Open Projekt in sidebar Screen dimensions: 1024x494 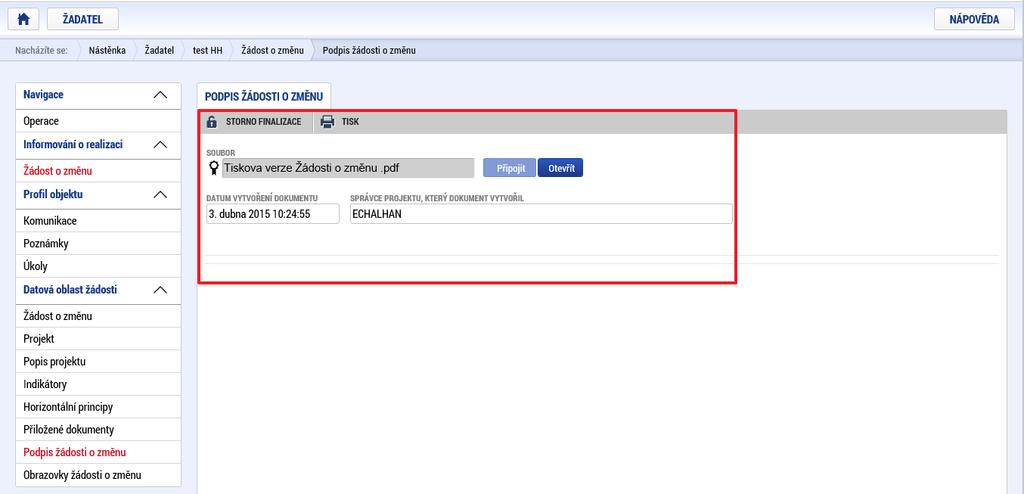coord(98,339)
